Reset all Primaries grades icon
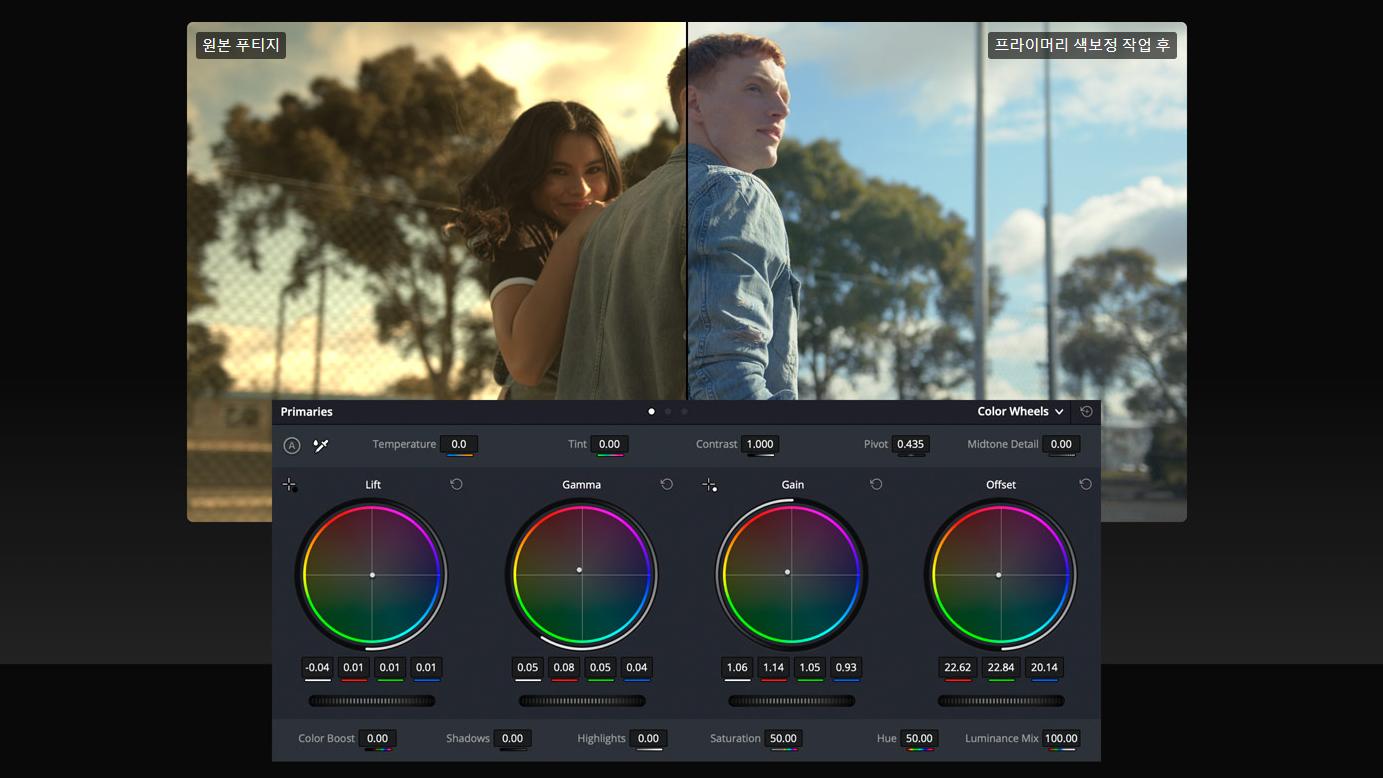1383x778 pixels. [1086, 411]
